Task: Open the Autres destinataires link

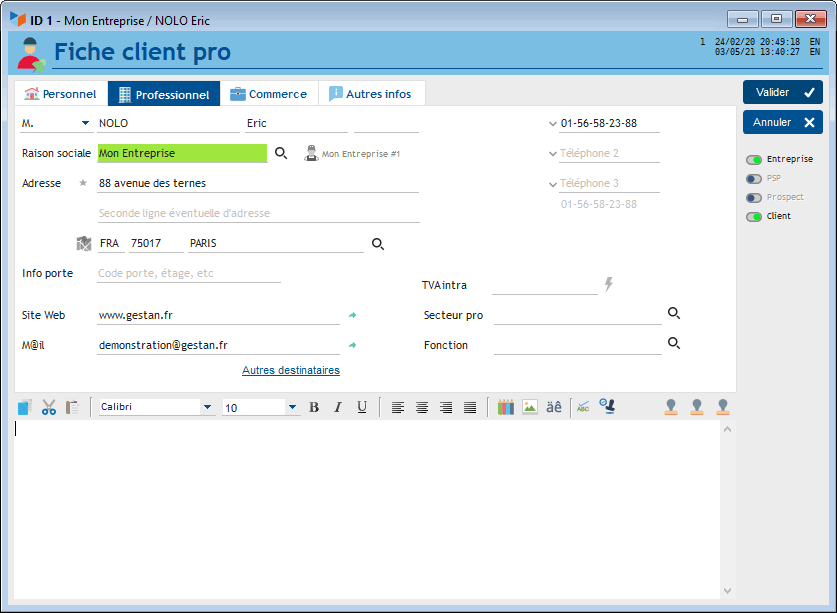Action: pos(291,370)
